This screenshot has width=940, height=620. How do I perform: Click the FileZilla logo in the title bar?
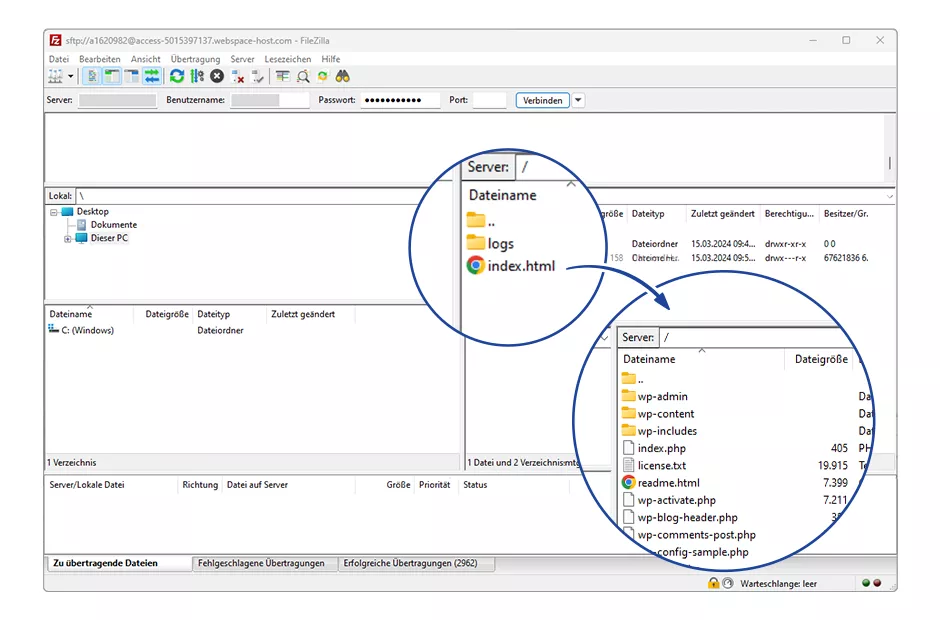coord(56,40)
